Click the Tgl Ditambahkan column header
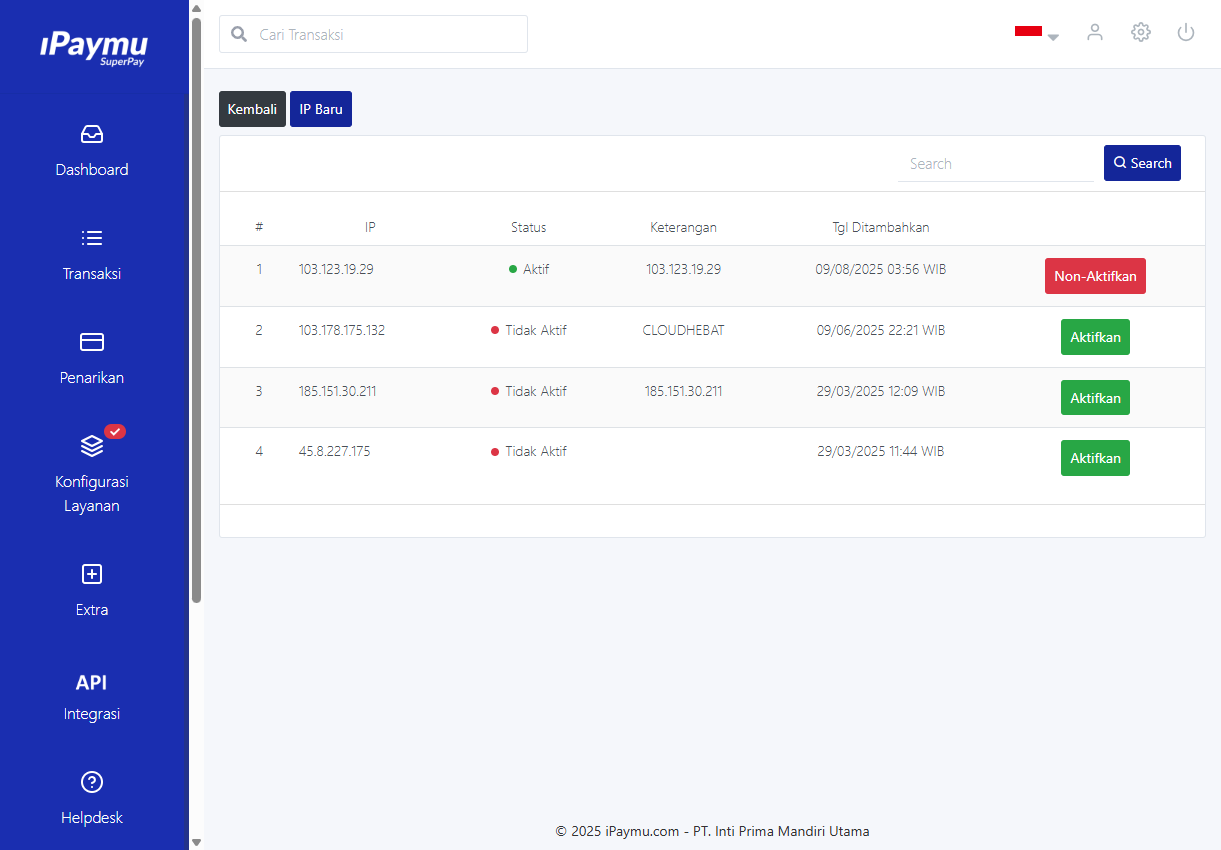This screenshot has width=1221, height=850. click(x=881, y=227)
